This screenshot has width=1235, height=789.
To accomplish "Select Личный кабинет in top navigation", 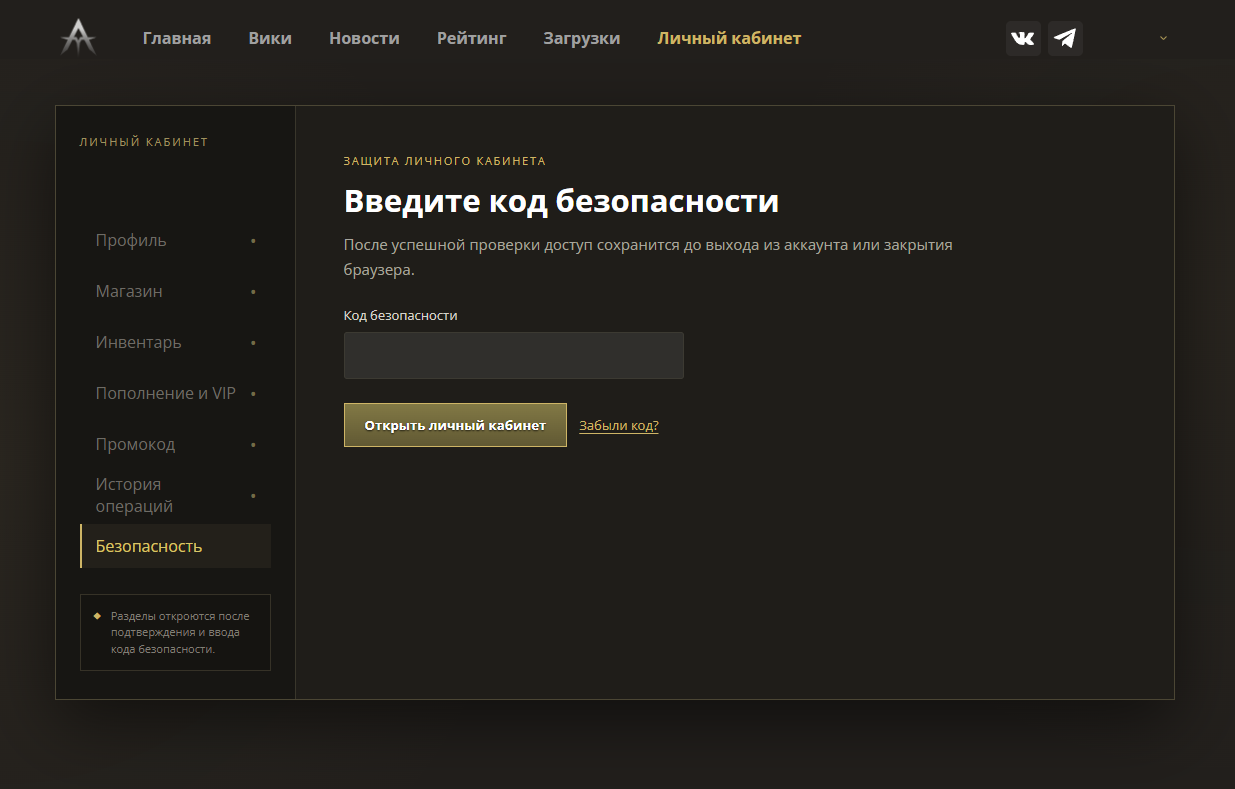I will 729,38.
